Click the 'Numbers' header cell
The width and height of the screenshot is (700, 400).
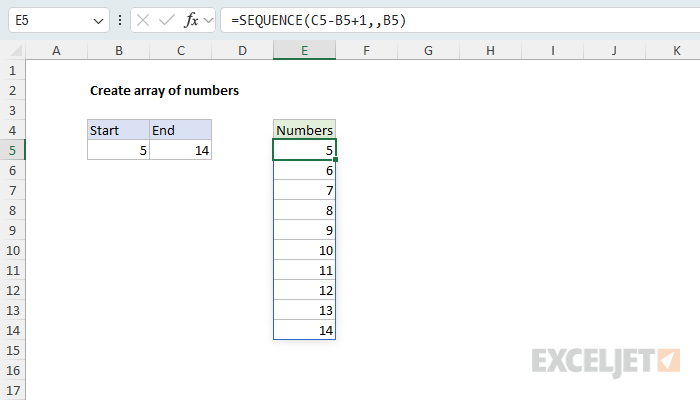tap(304, 130)
